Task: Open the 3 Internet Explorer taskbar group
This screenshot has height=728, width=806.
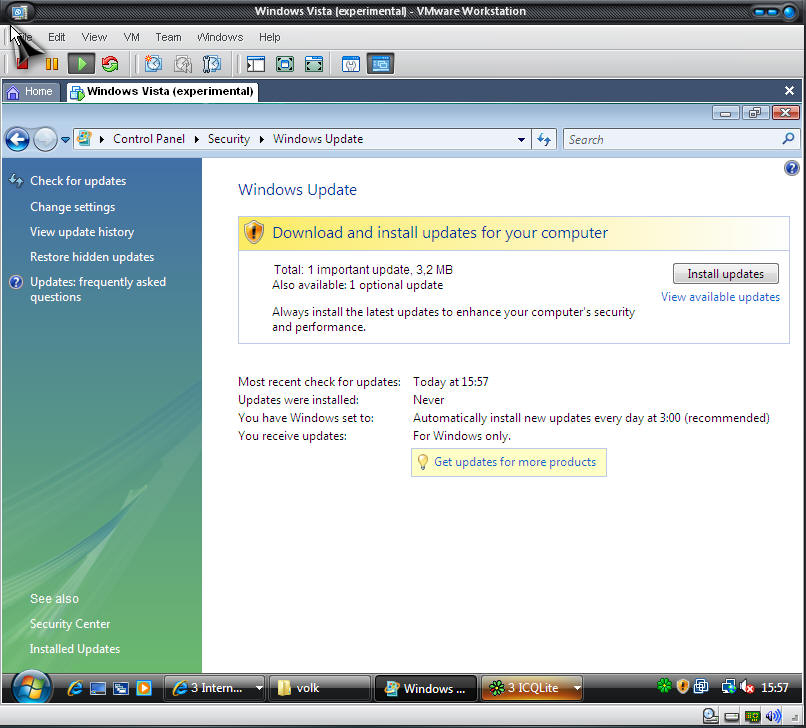Action: click(x=214, y=688)
